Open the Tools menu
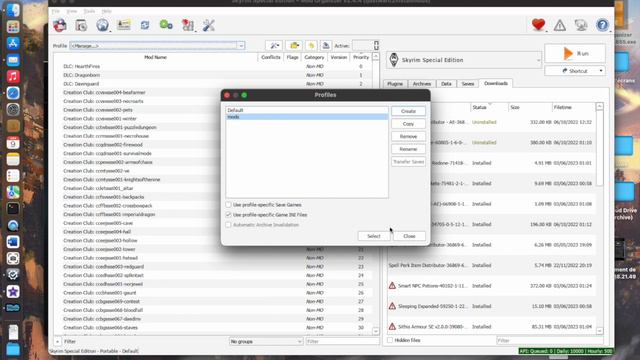Viewport: 640px width, 360px height. point(89,11)
